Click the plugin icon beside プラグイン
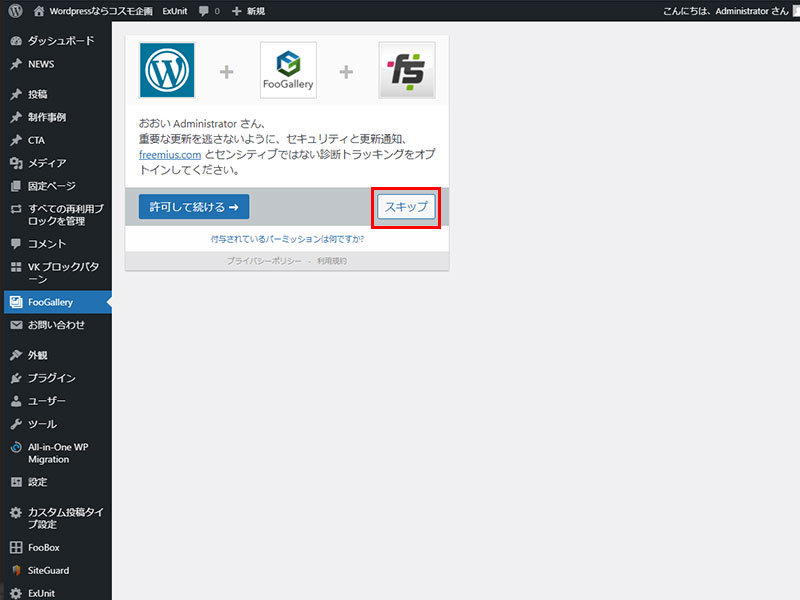The width and height of the screenshot is (800, 600). coord(16,378)
